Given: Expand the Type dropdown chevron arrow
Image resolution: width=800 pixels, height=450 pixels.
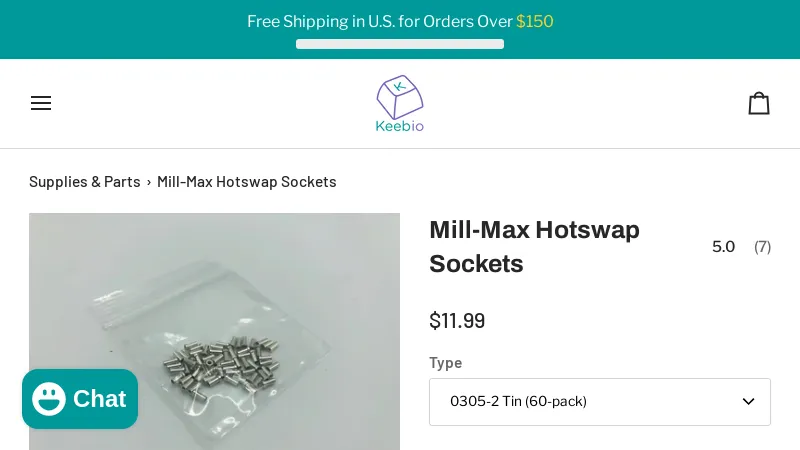Looking at the screenshot, I should 748,402.
